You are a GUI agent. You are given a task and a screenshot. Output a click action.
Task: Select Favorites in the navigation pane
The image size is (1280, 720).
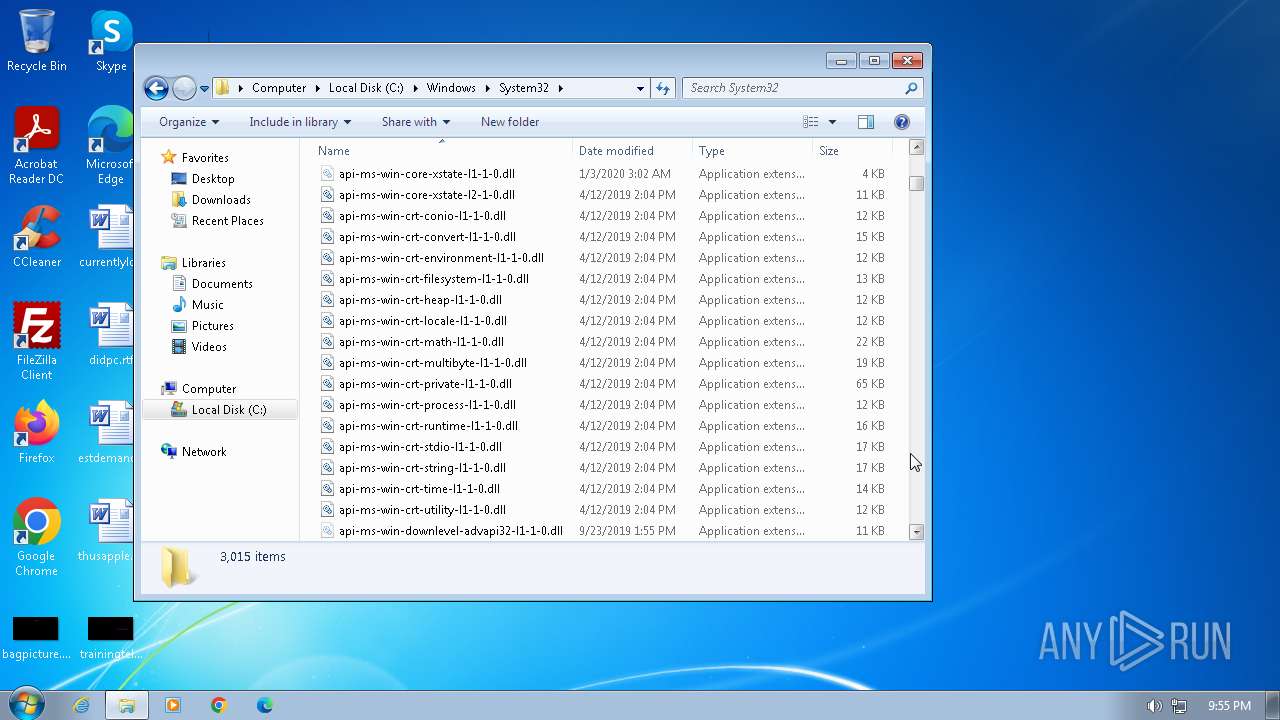[x=205, y=158]
